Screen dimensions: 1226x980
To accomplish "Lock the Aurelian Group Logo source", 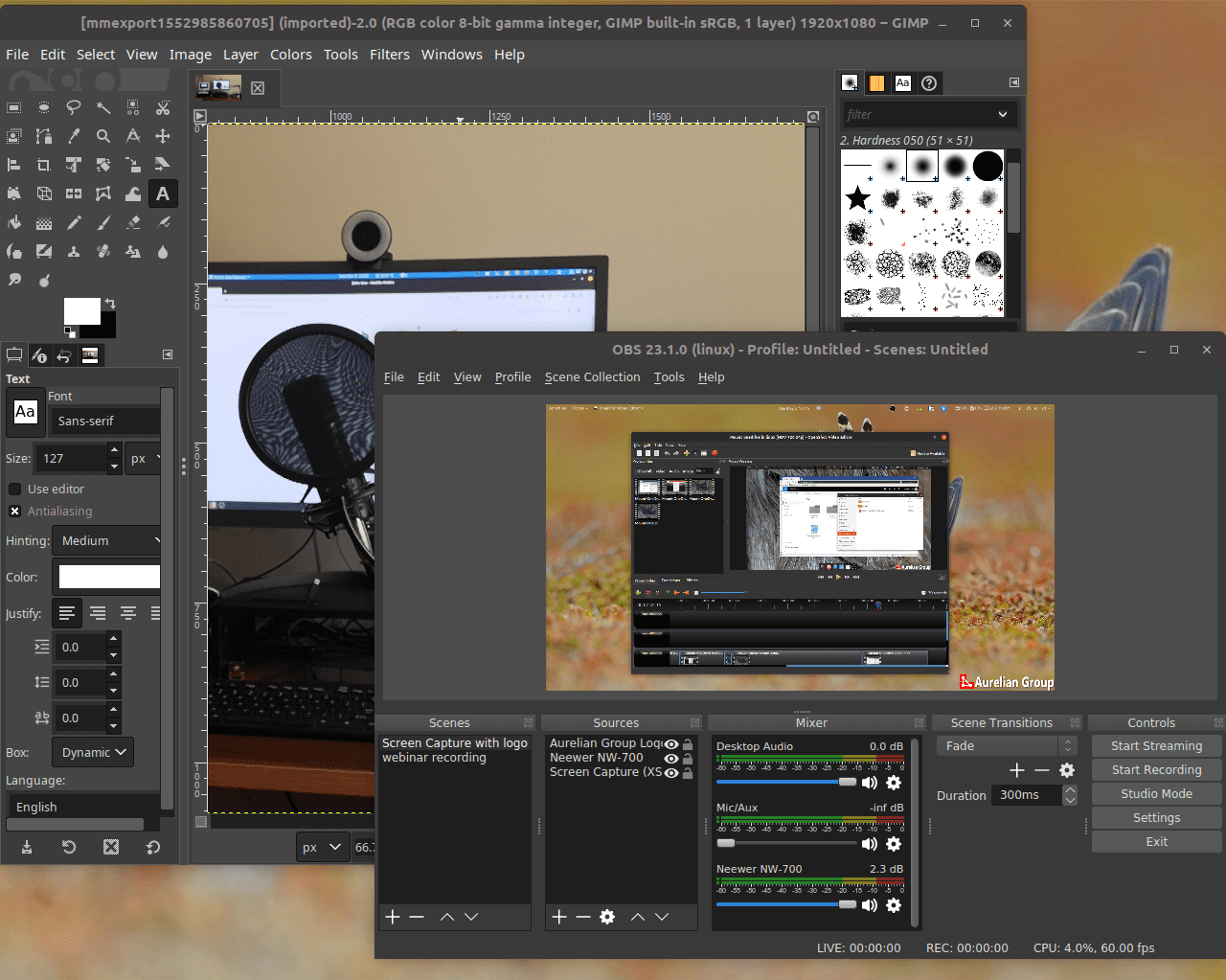I will click(x=688, y=744).
